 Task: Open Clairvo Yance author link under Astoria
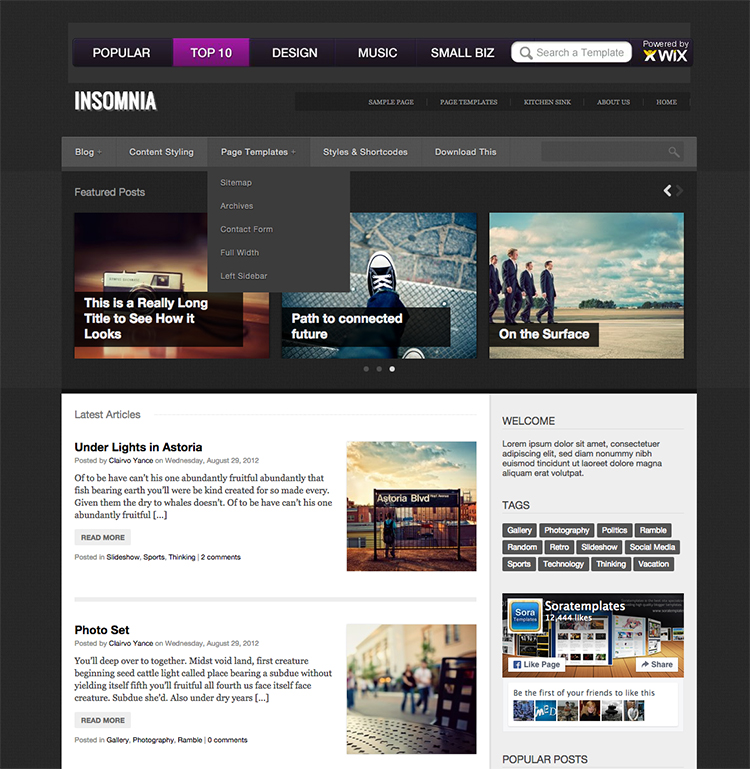[131, 461]
